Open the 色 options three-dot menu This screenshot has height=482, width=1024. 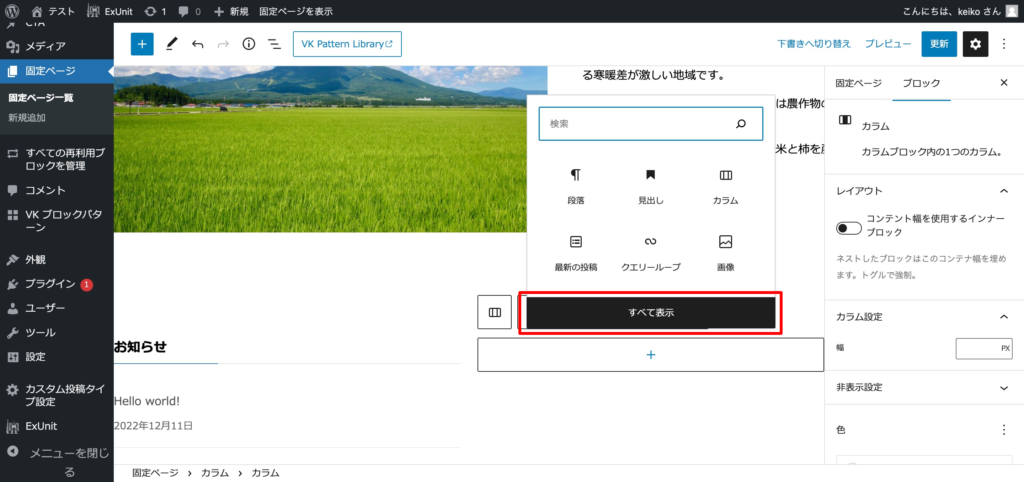click(1004, 430)
